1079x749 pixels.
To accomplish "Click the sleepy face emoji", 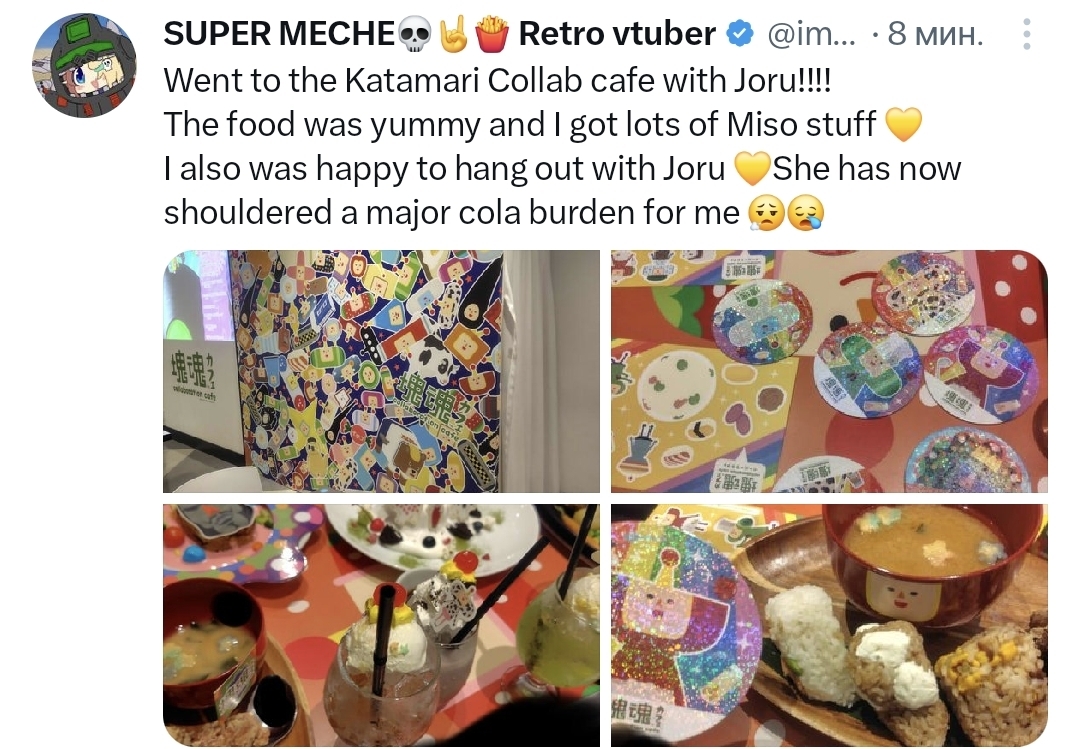I will click(806, 213).
